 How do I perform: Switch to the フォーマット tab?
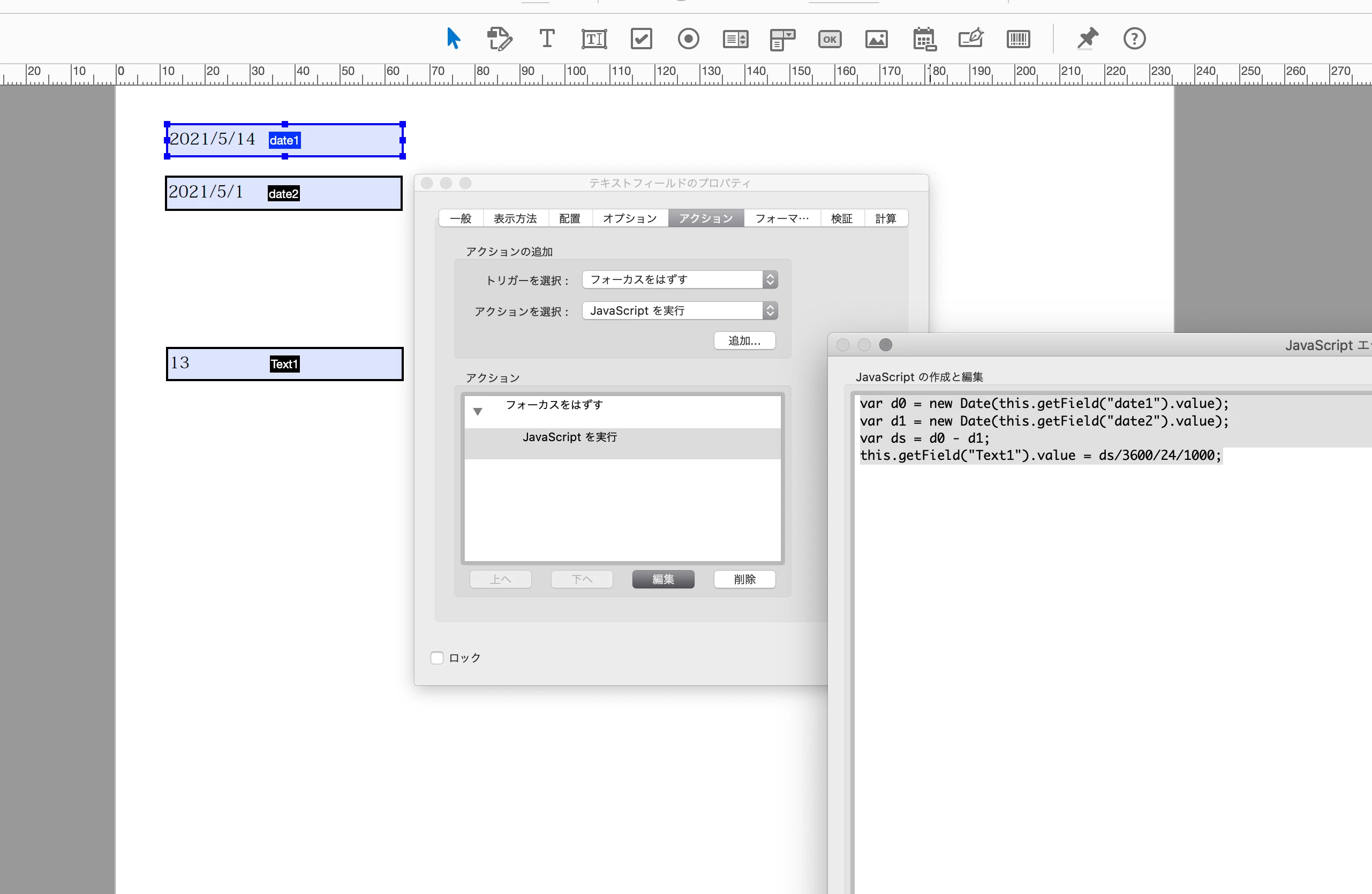782,218
